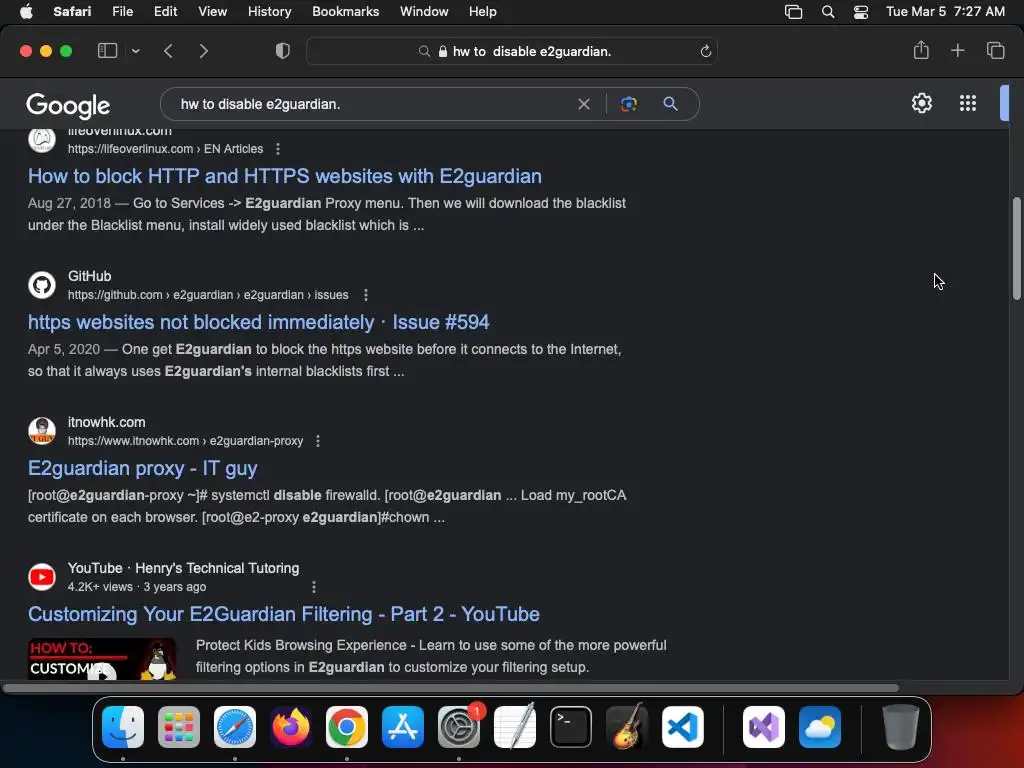1024x768 pixels.
Task: Open Google Chrome from the Dock
Action: (x=347, y=727)
